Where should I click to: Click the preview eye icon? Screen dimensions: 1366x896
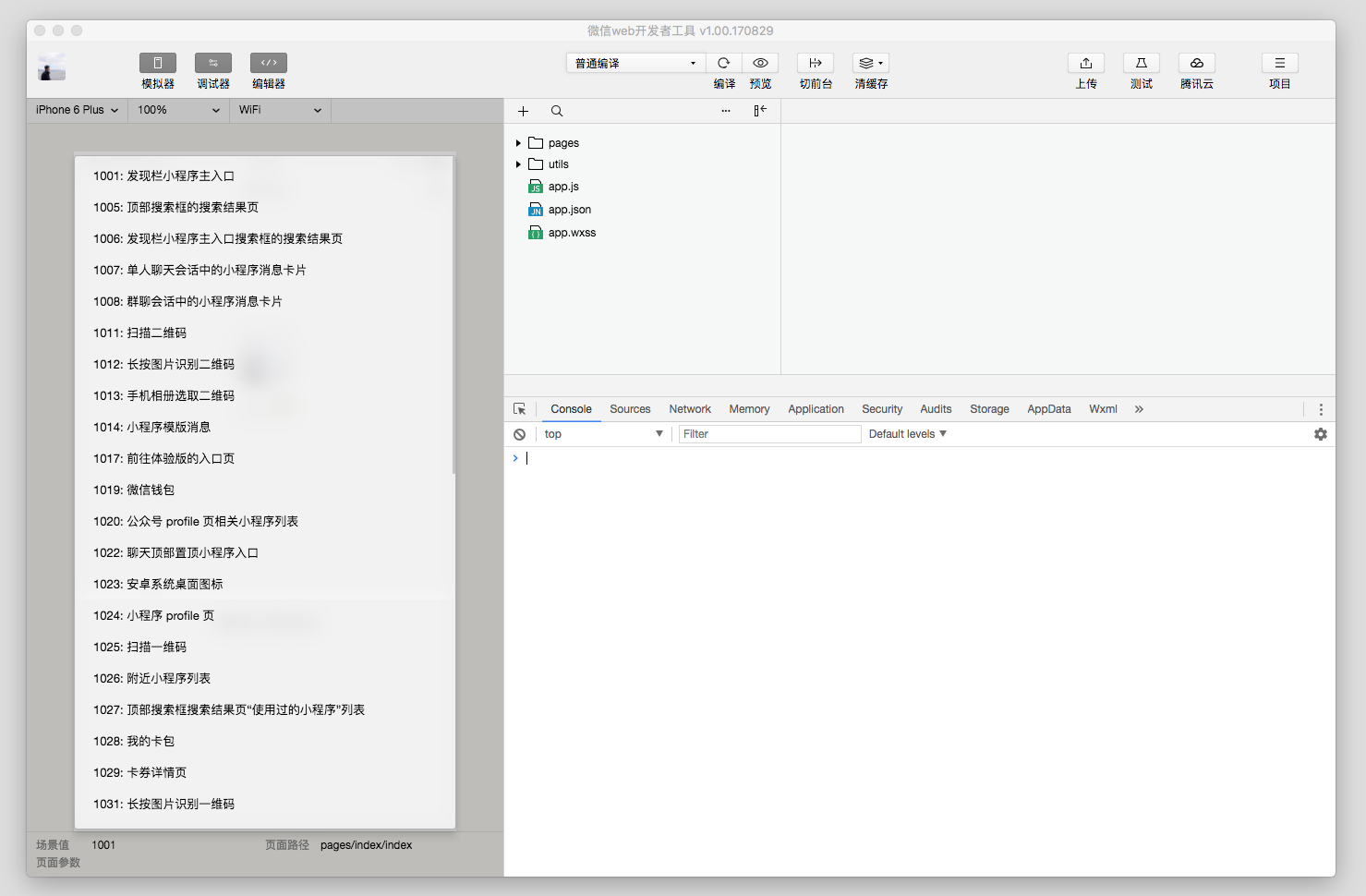pyautogui.click(x=760, y=63)
